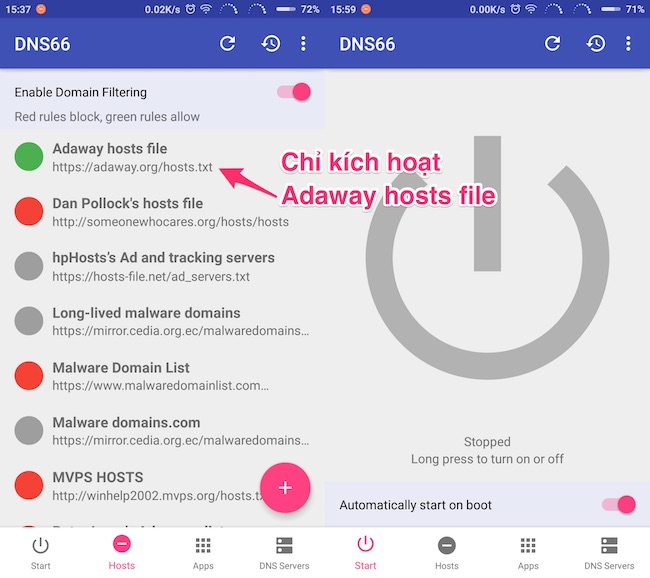Select hosts-file.net ad_servers.txt URL
Viewport: 650px width, 578px height.
click(151, 276)
